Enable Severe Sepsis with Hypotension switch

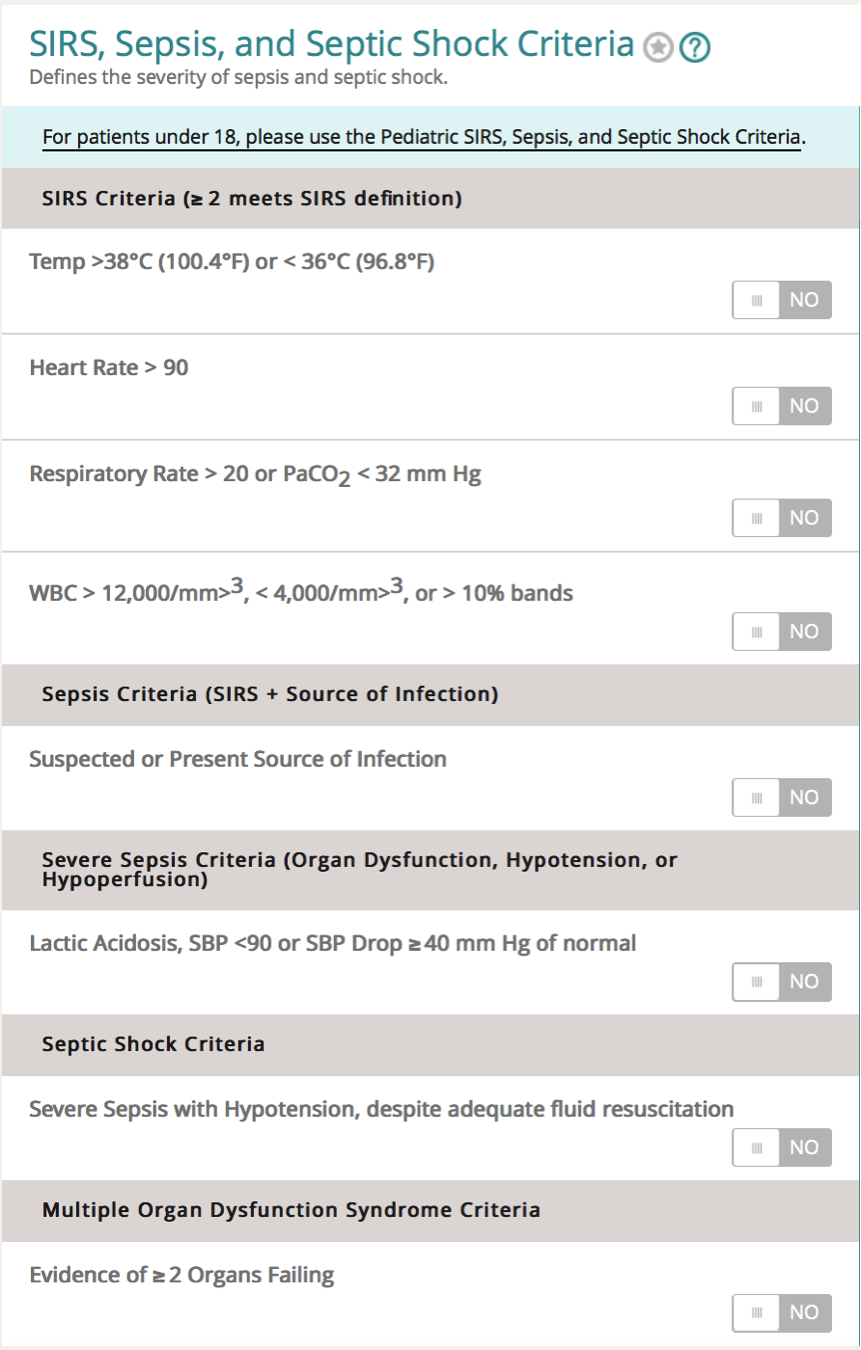pos(782,1147)
